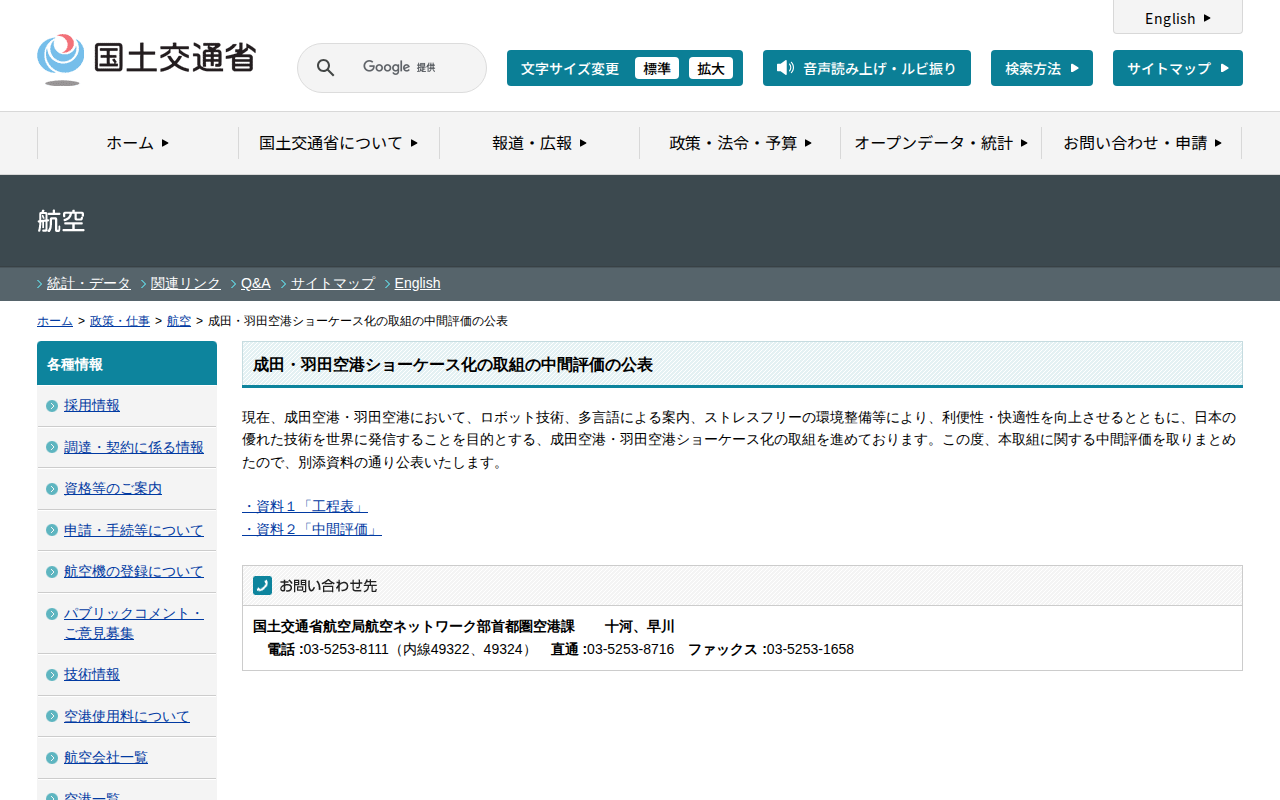Click the chevron icon before 統計・データ

[x=40, y=284]
